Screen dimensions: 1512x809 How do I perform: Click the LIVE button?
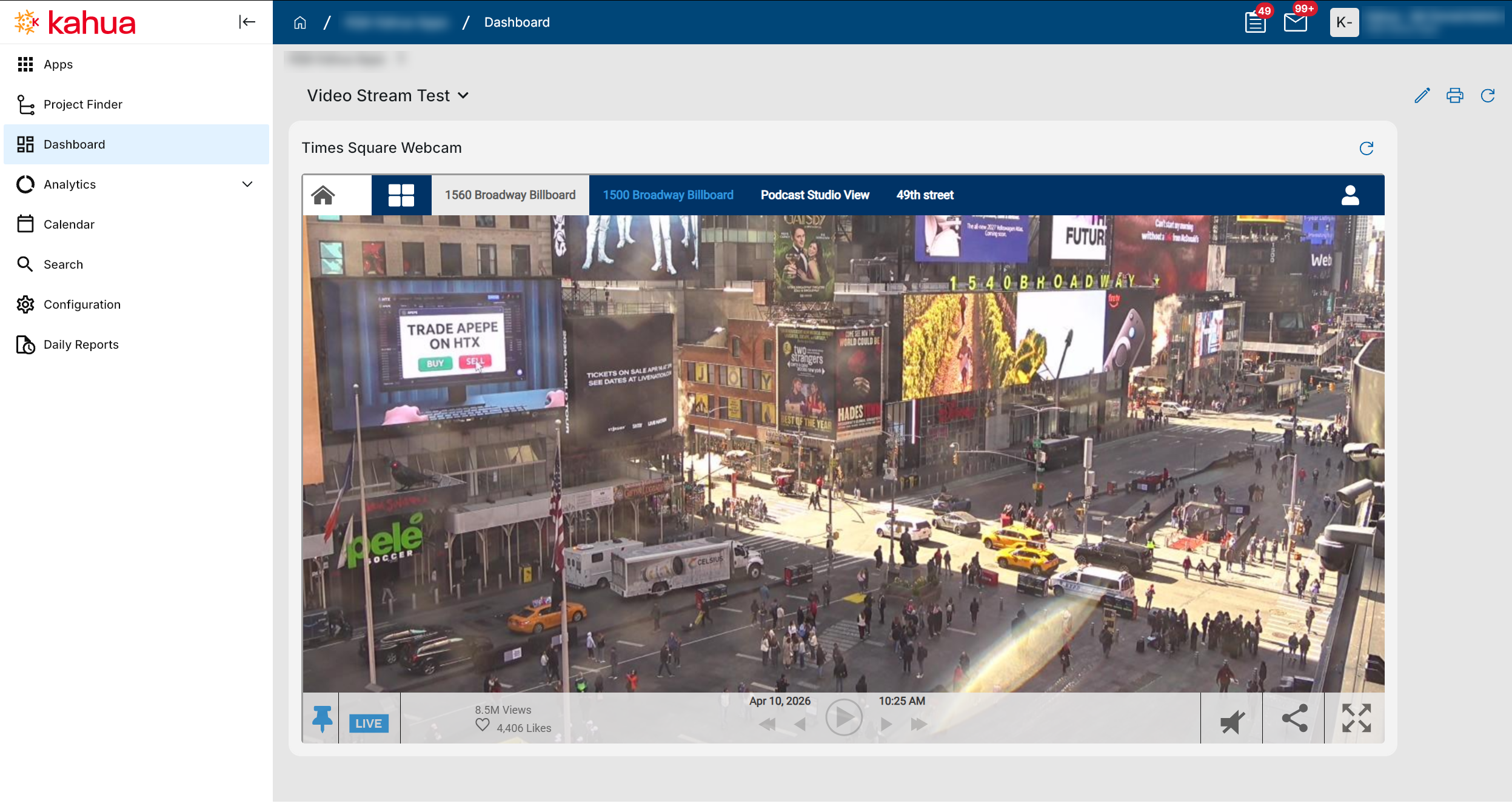click(368, 723)
